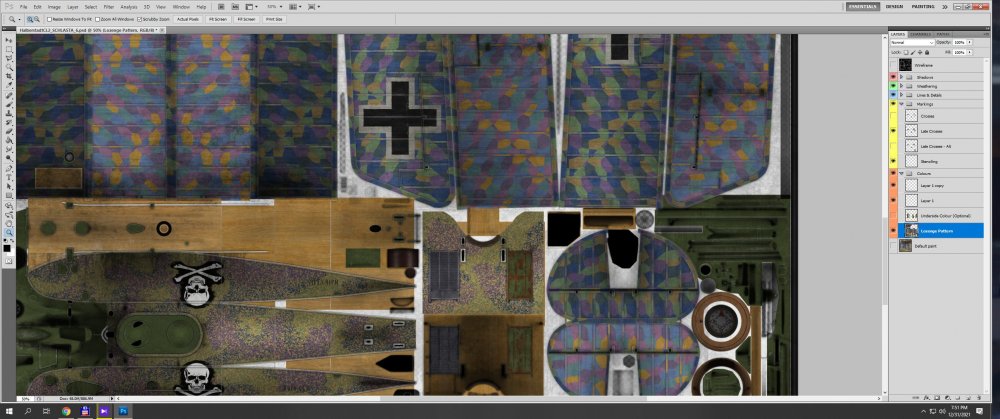Image resolution: width=1000 pixels, height=419 pixels.
Task: Select the Hand tool
Action: [x=9, y=224]
